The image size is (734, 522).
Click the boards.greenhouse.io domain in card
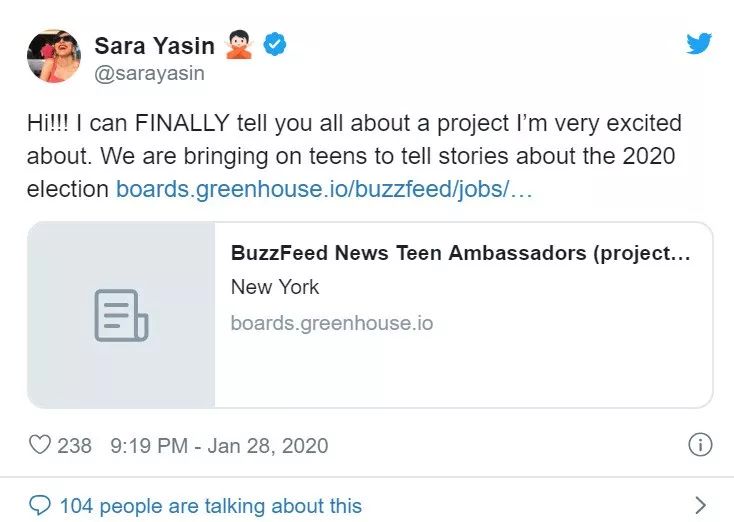point(331,323)
